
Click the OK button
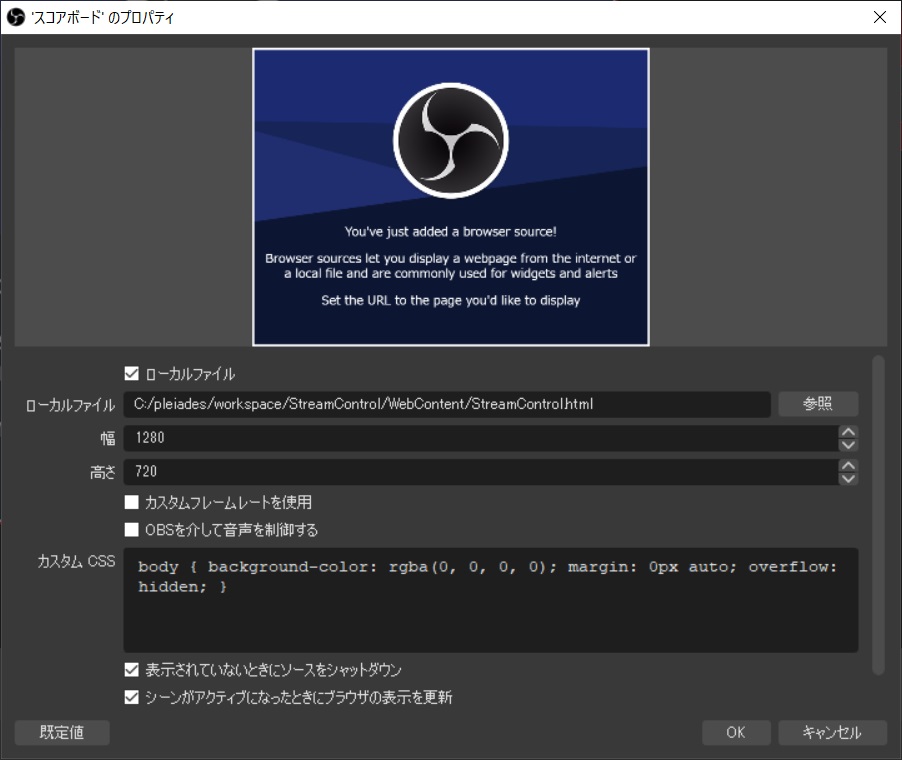point(736,732)
